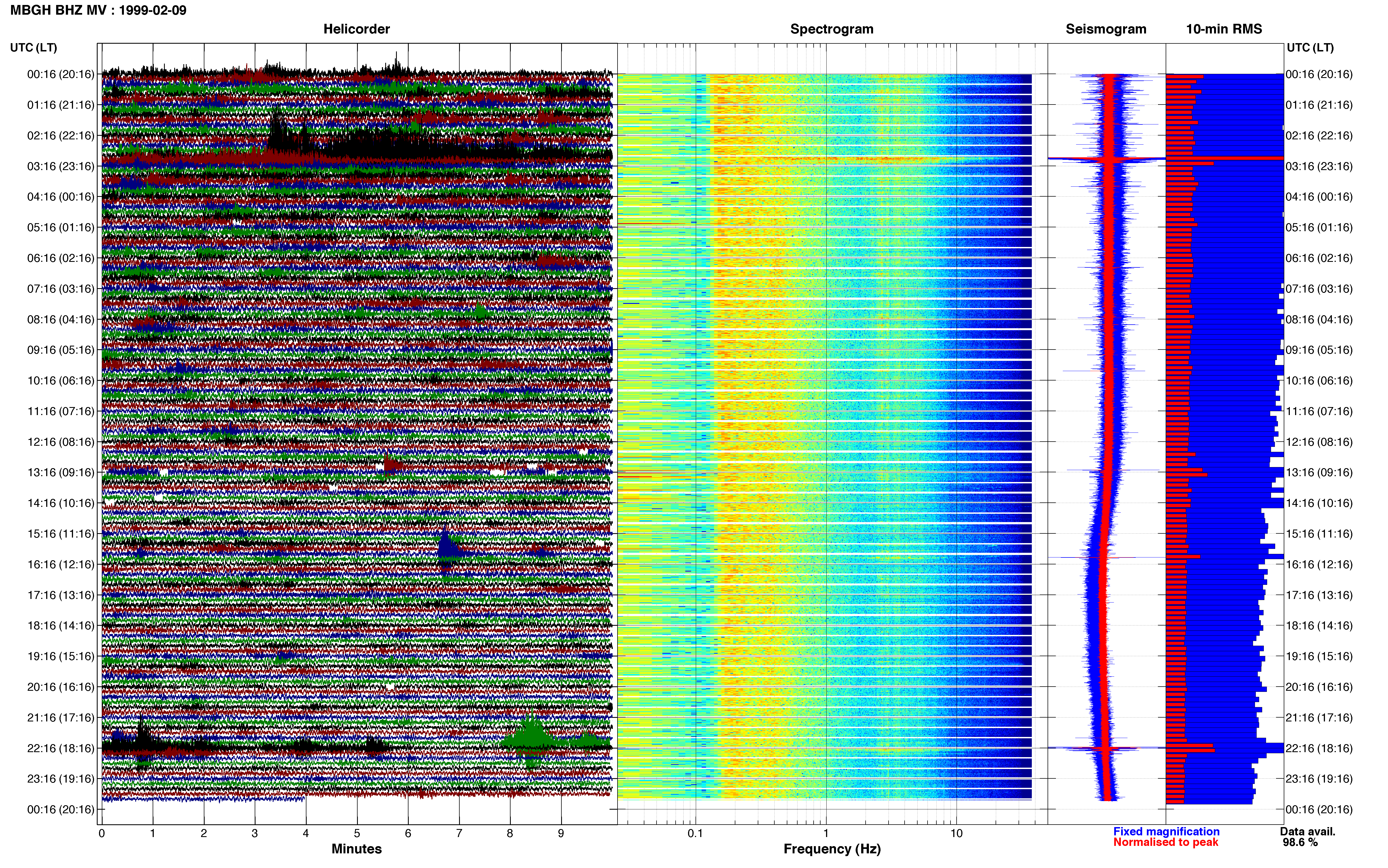
Task: Select right axis time label '13:16 (09:16)'
Action: (1319, 473)
